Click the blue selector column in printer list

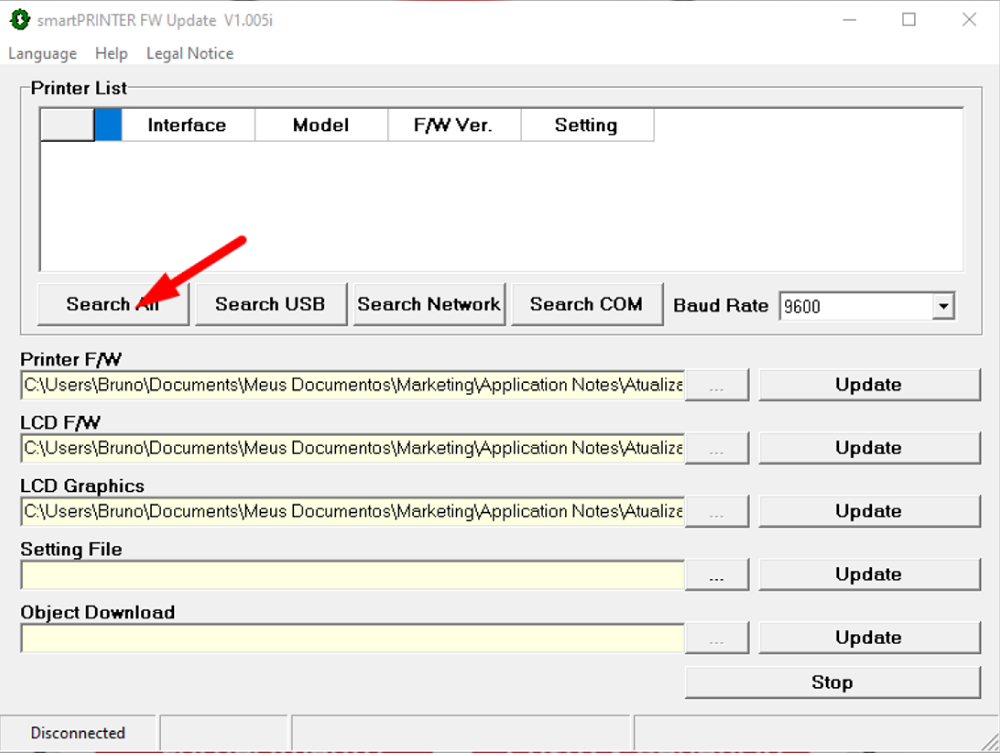(x=108, y=126)
